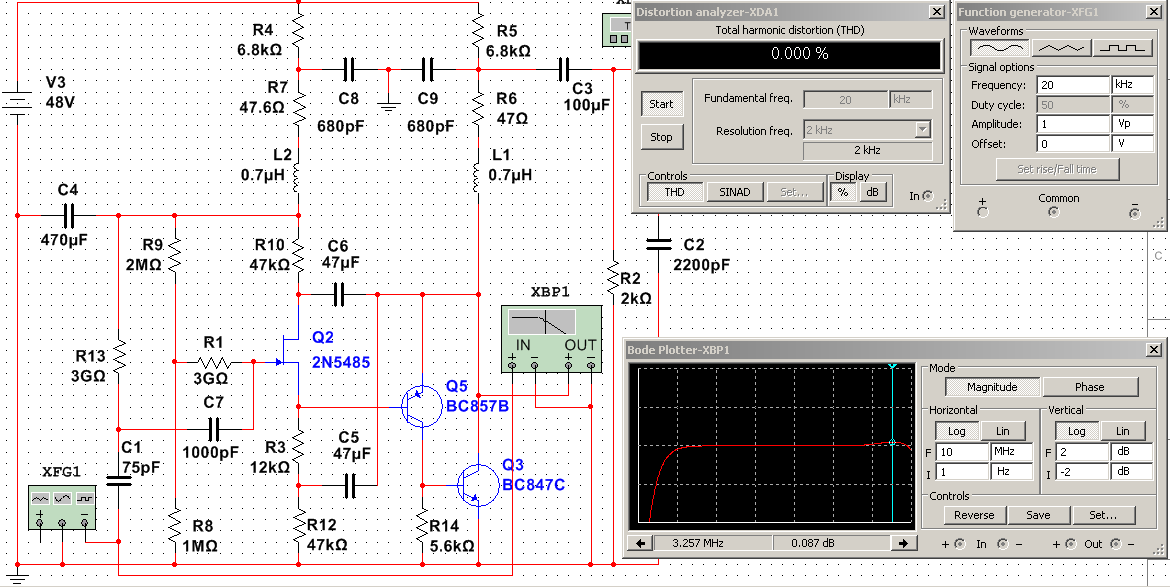Select sine waveform in Function generator
The height and width of the screenshot is (587, 1170).
coord(1000,47)
